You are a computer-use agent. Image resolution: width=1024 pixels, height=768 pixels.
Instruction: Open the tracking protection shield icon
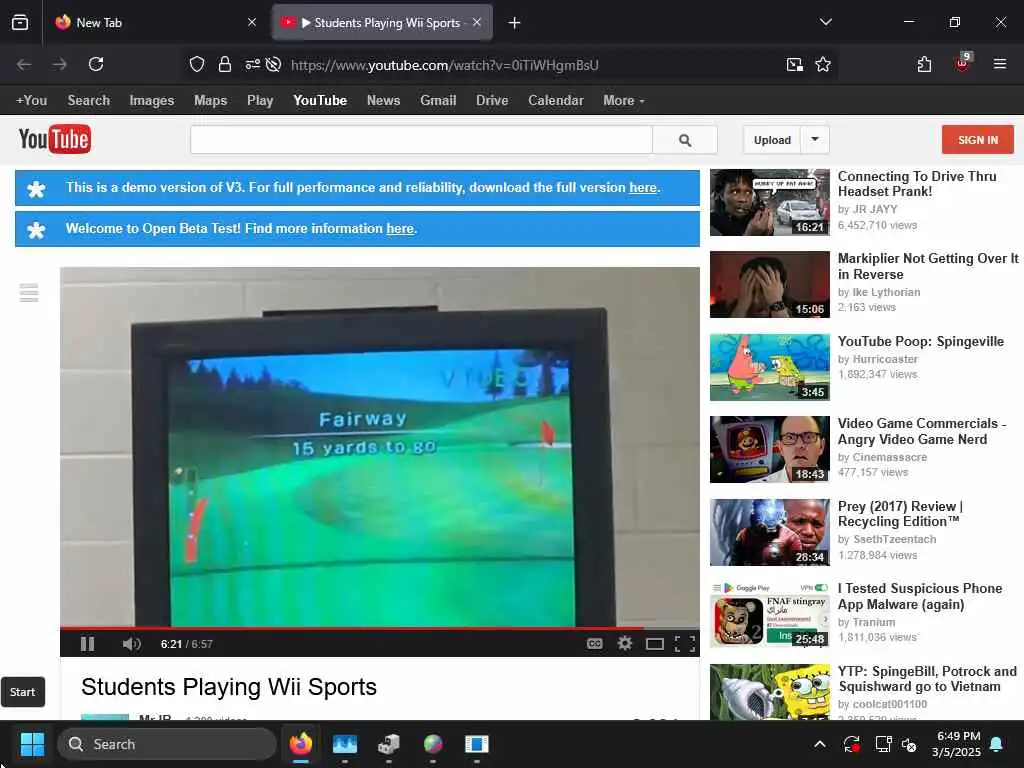tap(197, 64)
